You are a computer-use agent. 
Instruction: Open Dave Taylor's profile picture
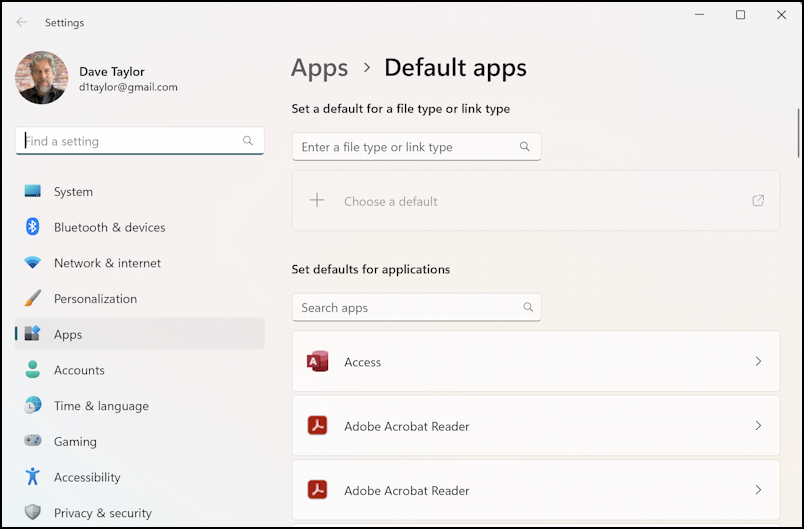click(x=42, y=77)
